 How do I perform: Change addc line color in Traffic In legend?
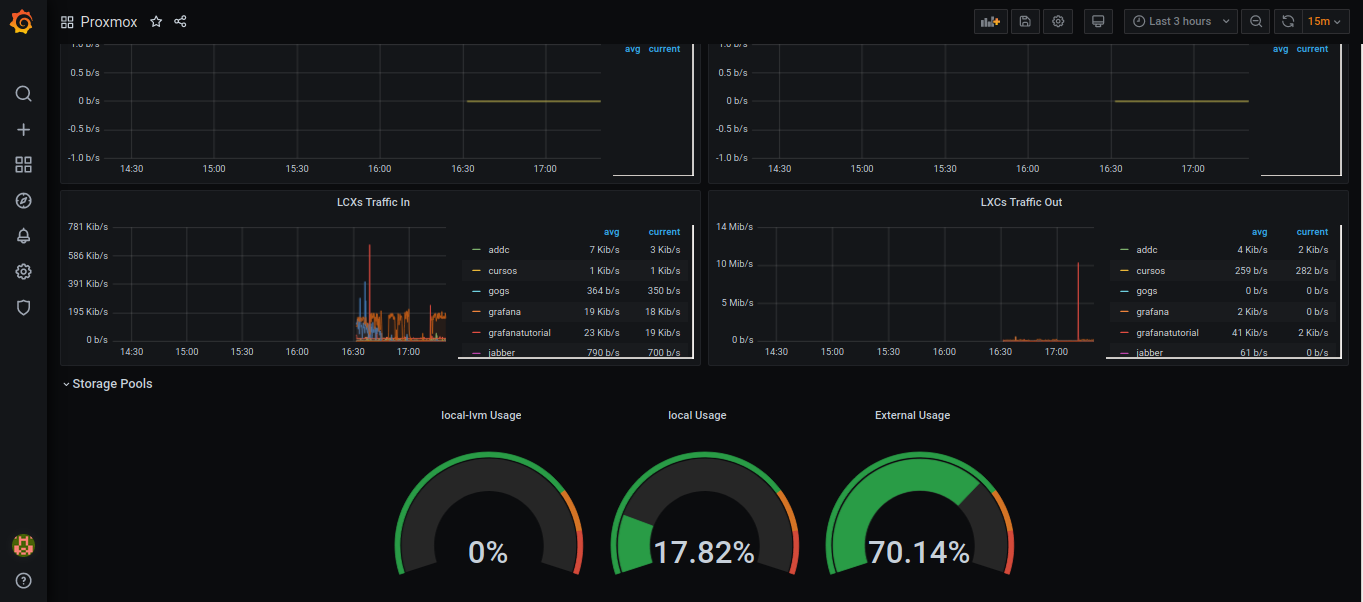476,250
